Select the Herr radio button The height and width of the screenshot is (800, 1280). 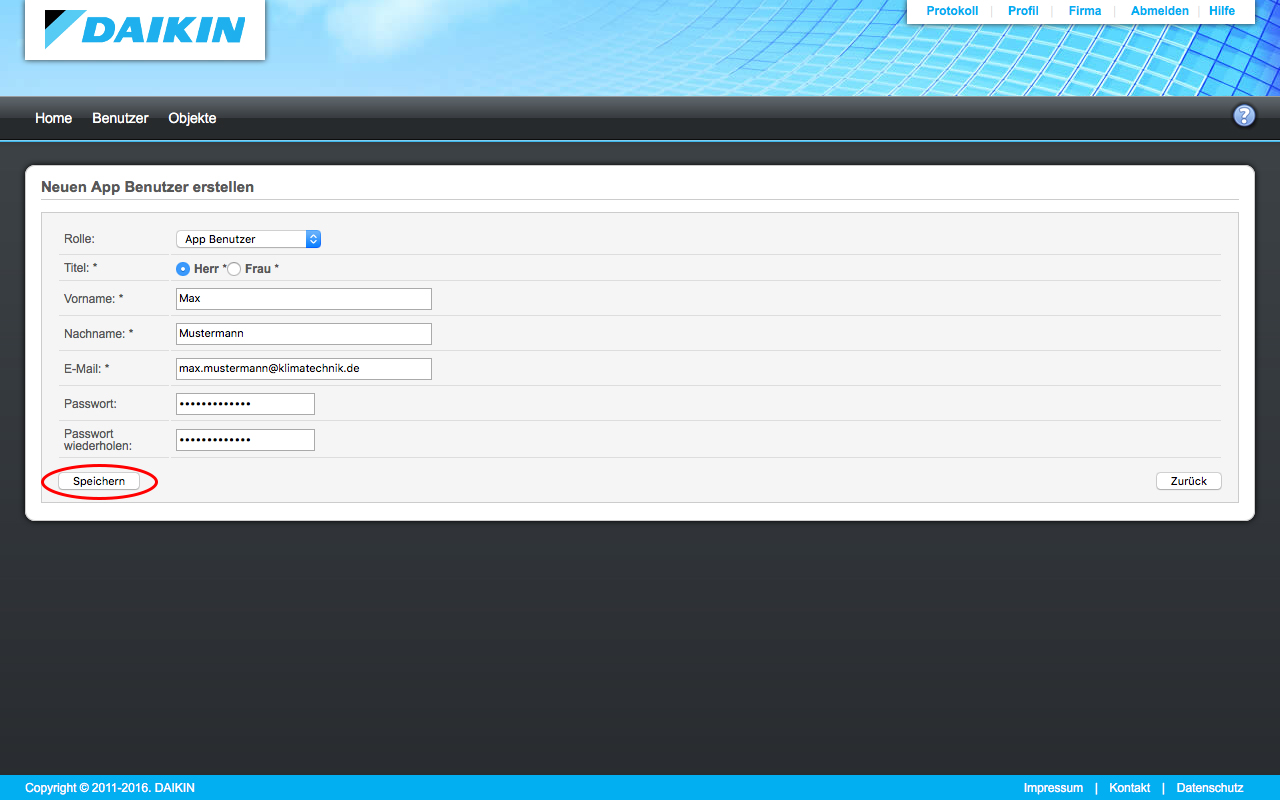[183, 269]
